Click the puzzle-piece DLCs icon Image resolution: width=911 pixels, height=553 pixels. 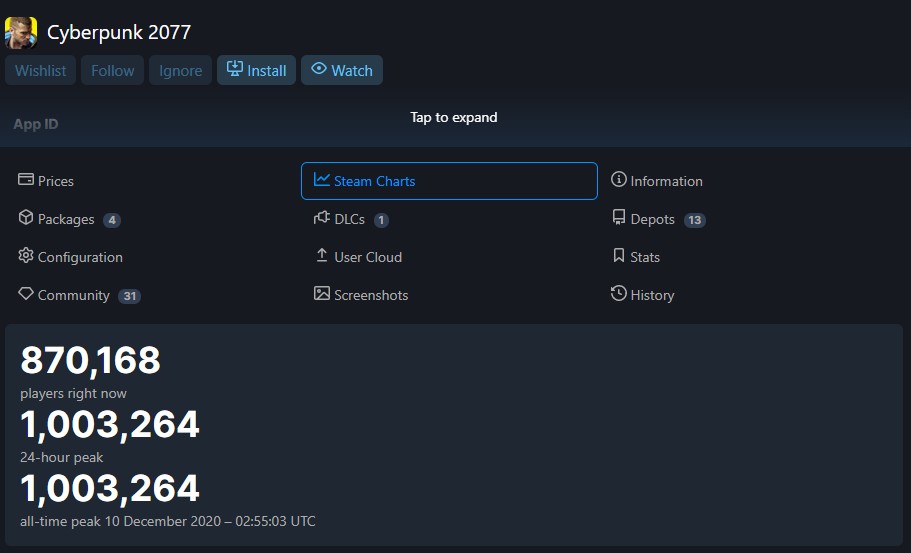click(321, 218)
